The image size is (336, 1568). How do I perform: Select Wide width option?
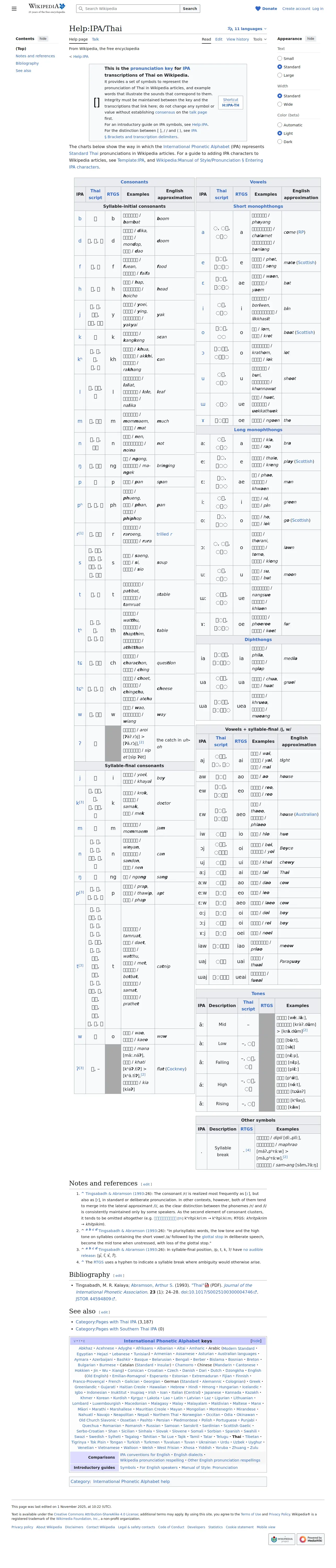click(x=279, y=104)
